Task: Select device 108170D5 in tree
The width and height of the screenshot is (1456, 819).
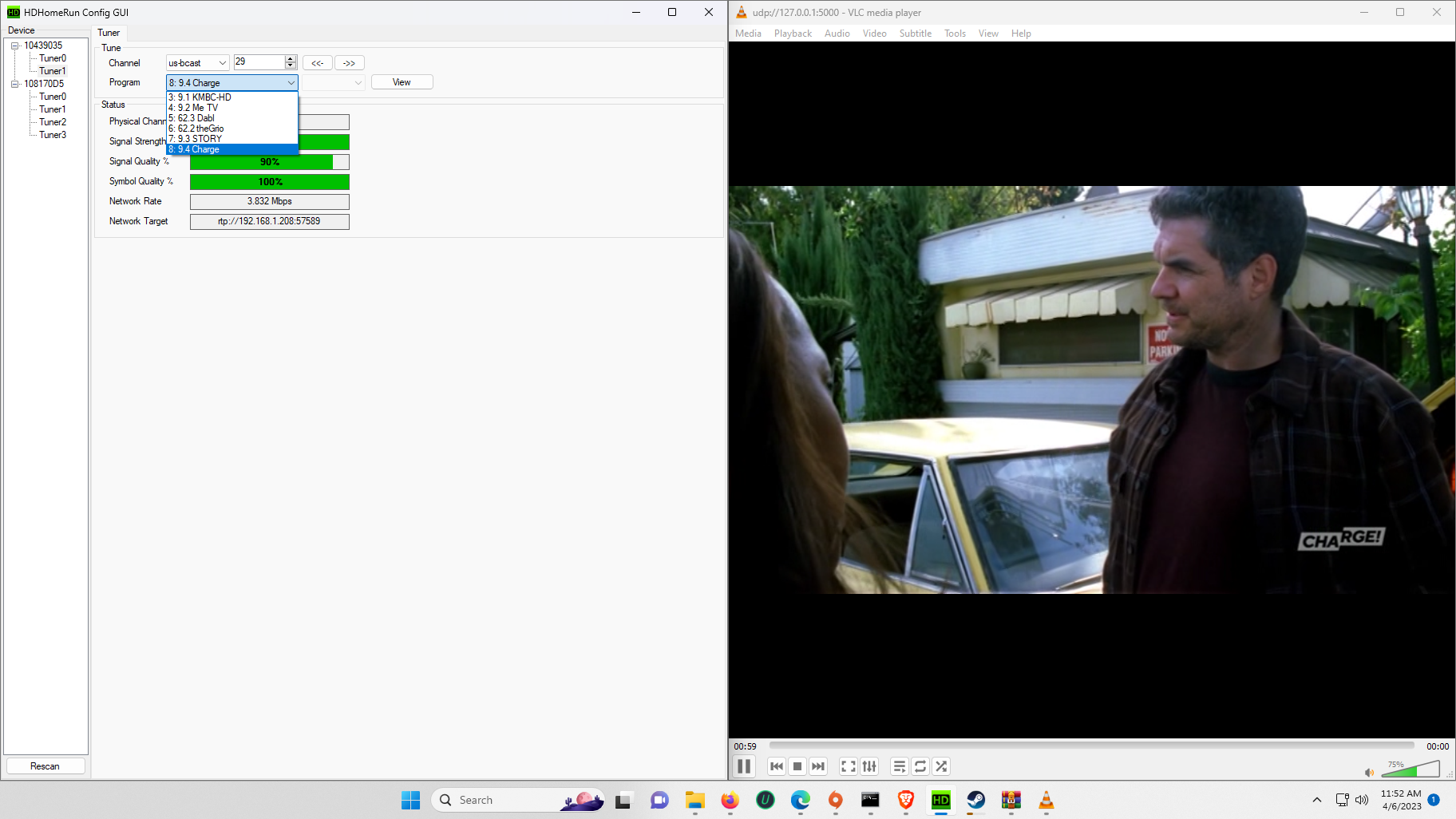Action: coord(44,84)
